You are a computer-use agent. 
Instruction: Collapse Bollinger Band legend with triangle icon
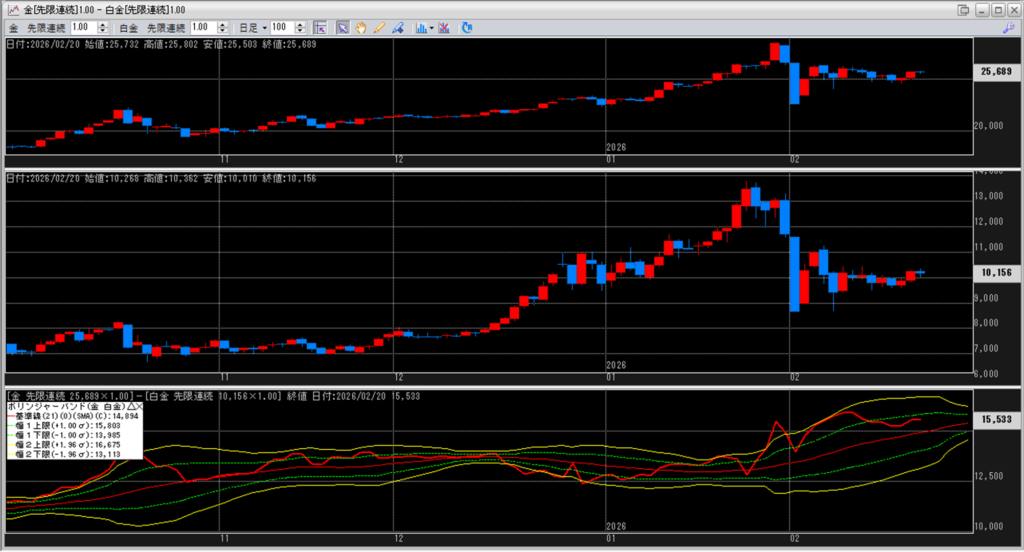click(x=130, y=408)
